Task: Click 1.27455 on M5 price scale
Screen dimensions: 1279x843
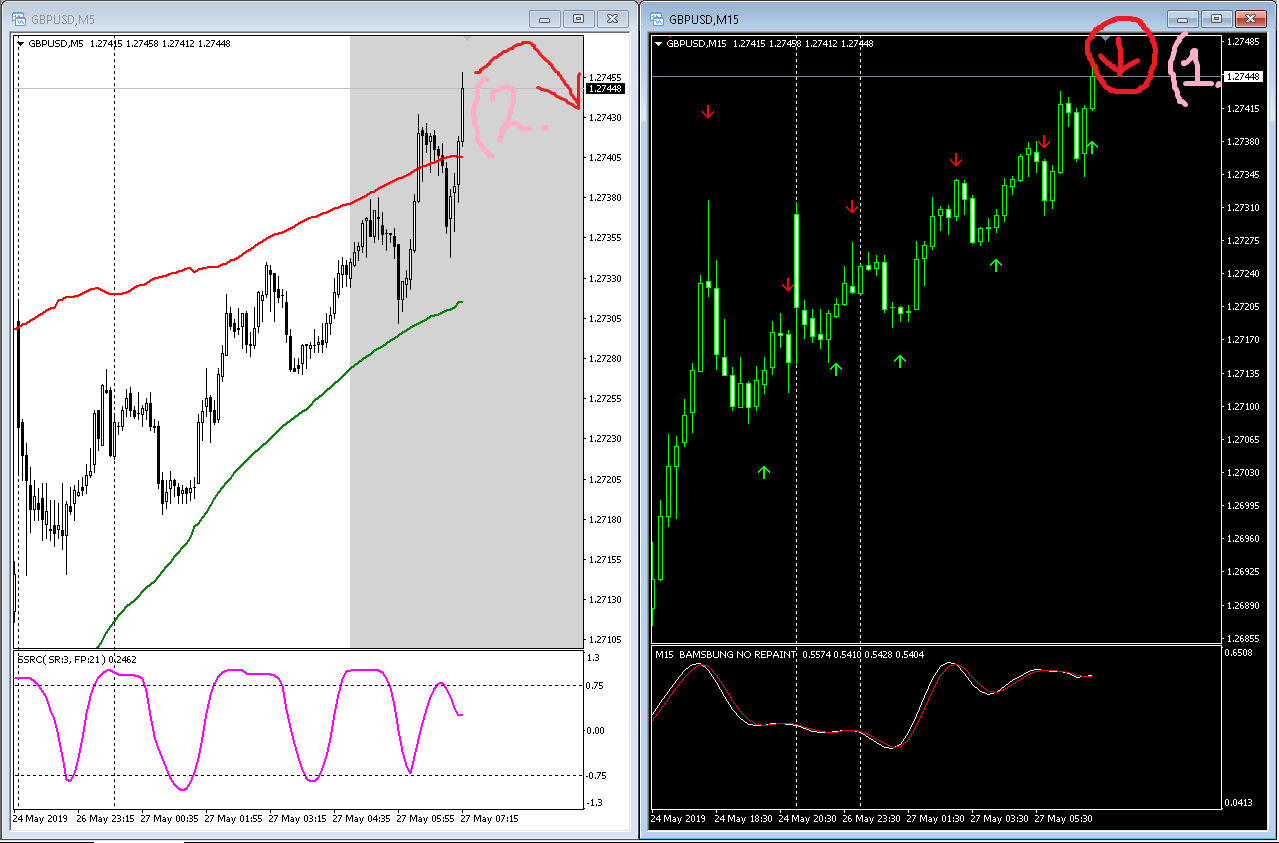Action: coord(606,77)
